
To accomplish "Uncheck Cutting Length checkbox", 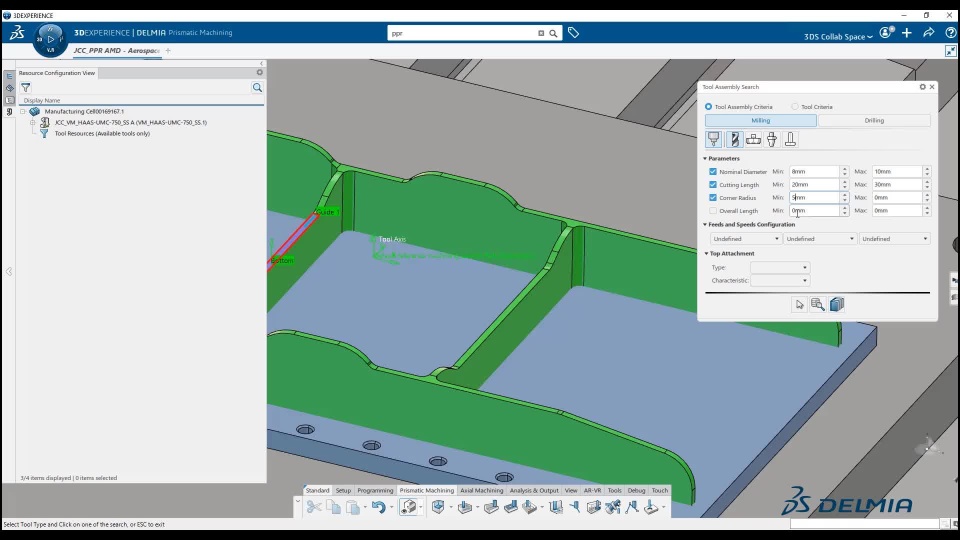I will (713, 184).
